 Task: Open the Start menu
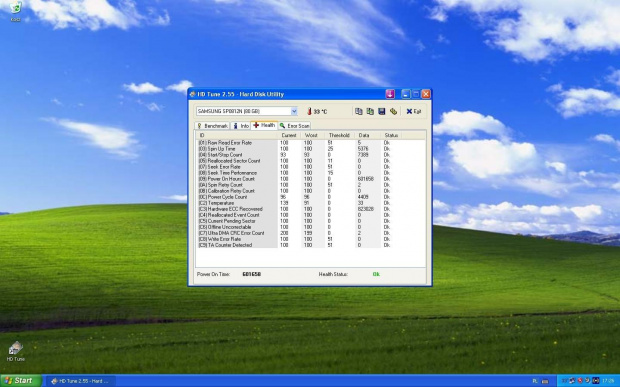coord(21,381)
